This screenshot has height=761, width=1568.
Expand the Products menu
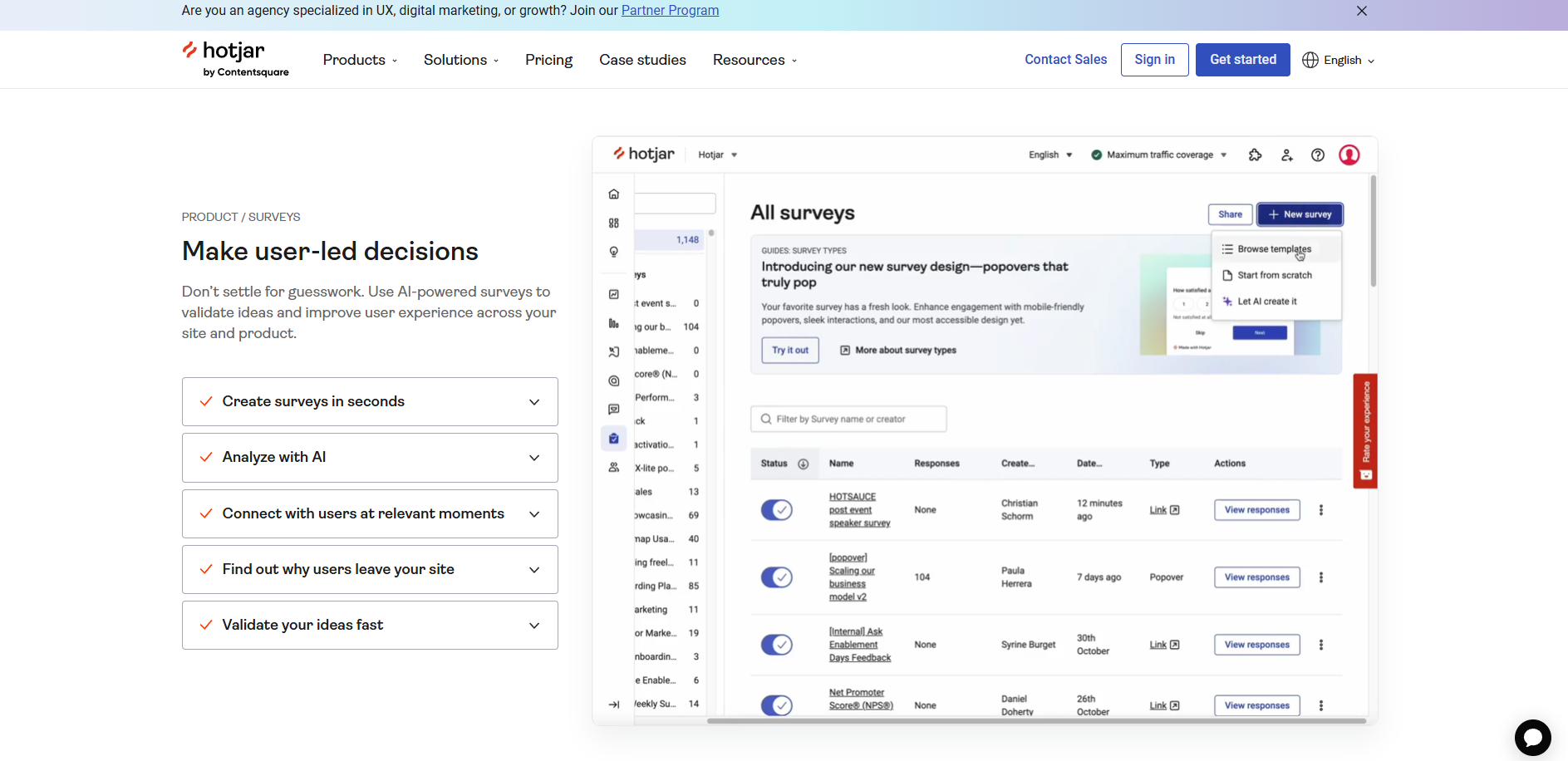click(x=360, y=60)
